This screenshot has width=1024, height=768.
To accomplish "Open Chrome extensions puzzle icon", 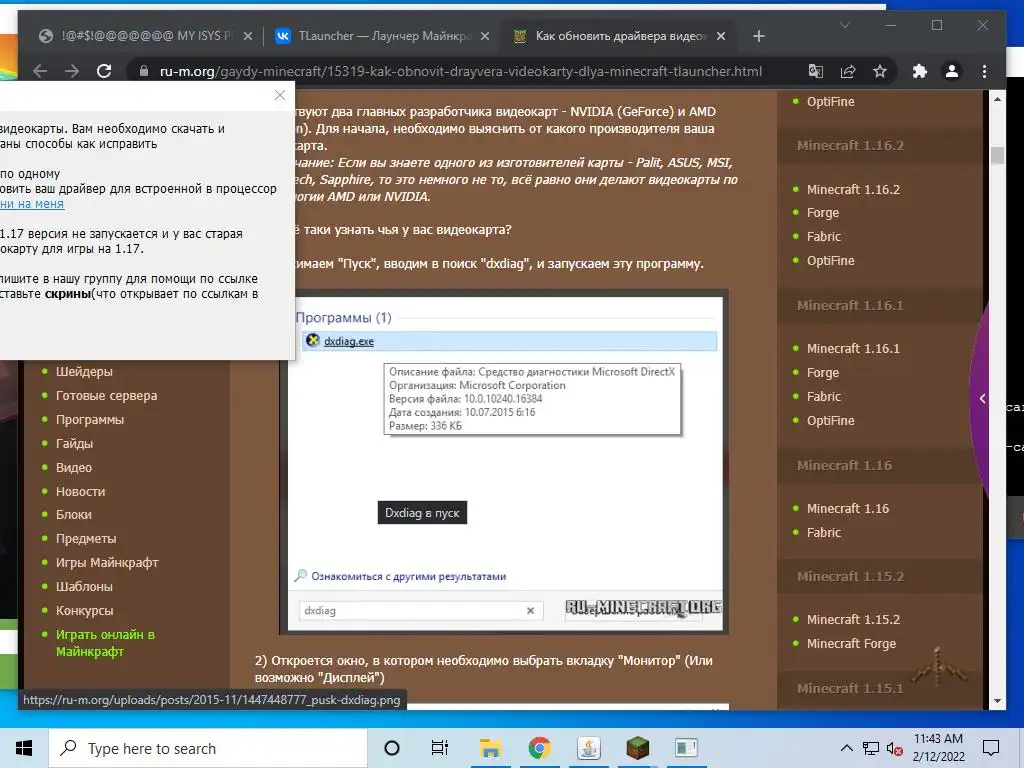I will point(920,71).
